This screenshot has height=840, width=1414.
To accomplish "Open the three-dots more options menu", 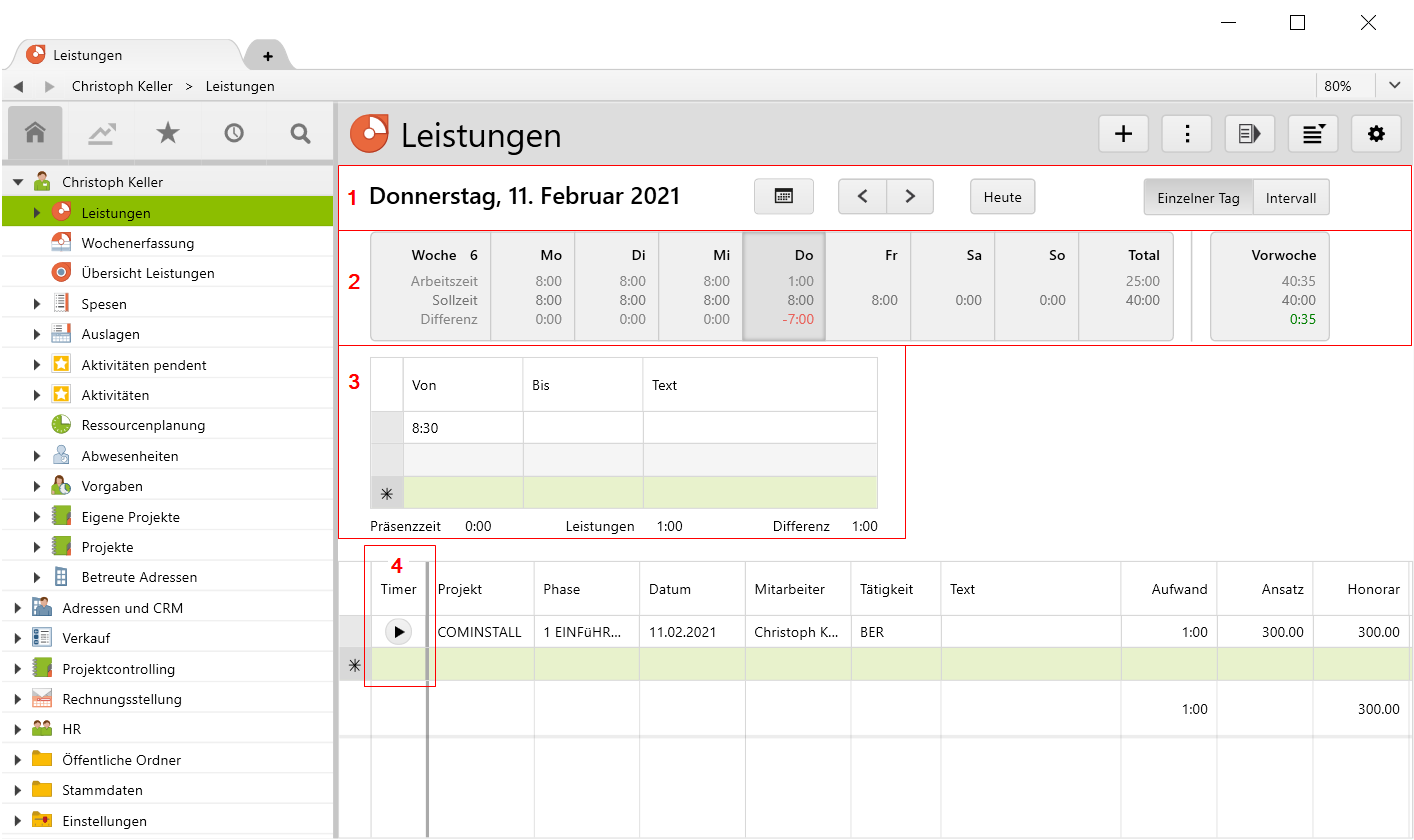I will pyautogui.click(x=1186, y=134).
